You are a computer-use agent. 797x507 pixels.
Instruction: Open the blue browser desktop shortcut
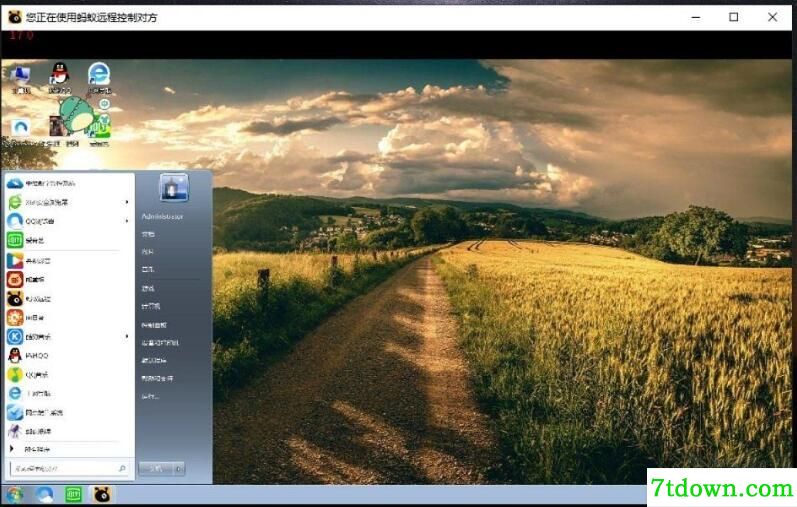pos(99,78)
